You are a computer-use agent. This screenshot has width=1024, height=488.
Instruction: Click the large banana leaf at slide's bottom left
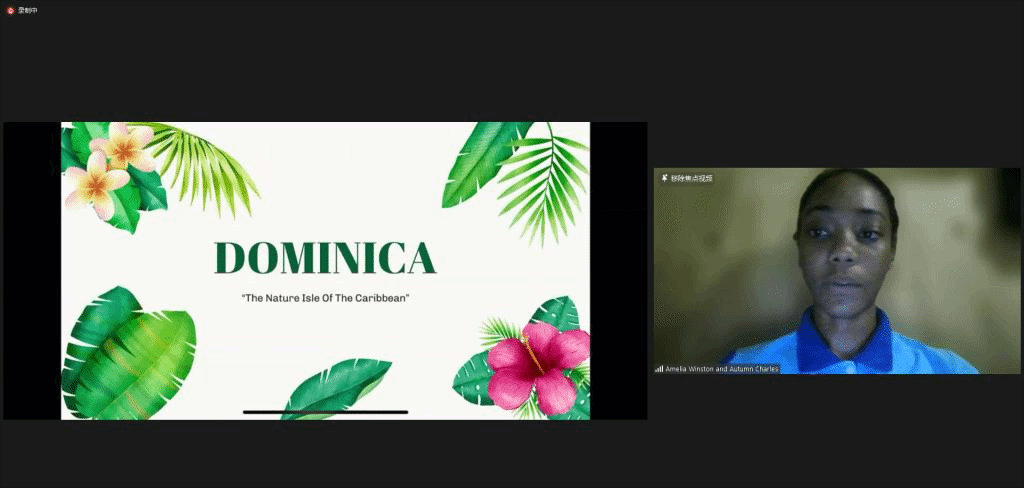point(128,355)
